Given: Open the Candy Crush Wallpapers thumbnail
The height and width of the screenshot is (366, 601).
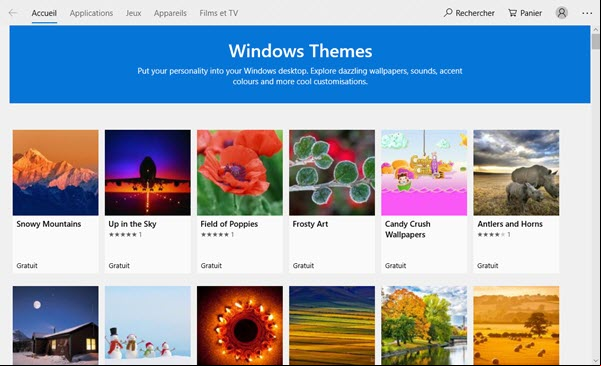Looking at the screenshot, I should pyautogui.click(x=424, y=172).
